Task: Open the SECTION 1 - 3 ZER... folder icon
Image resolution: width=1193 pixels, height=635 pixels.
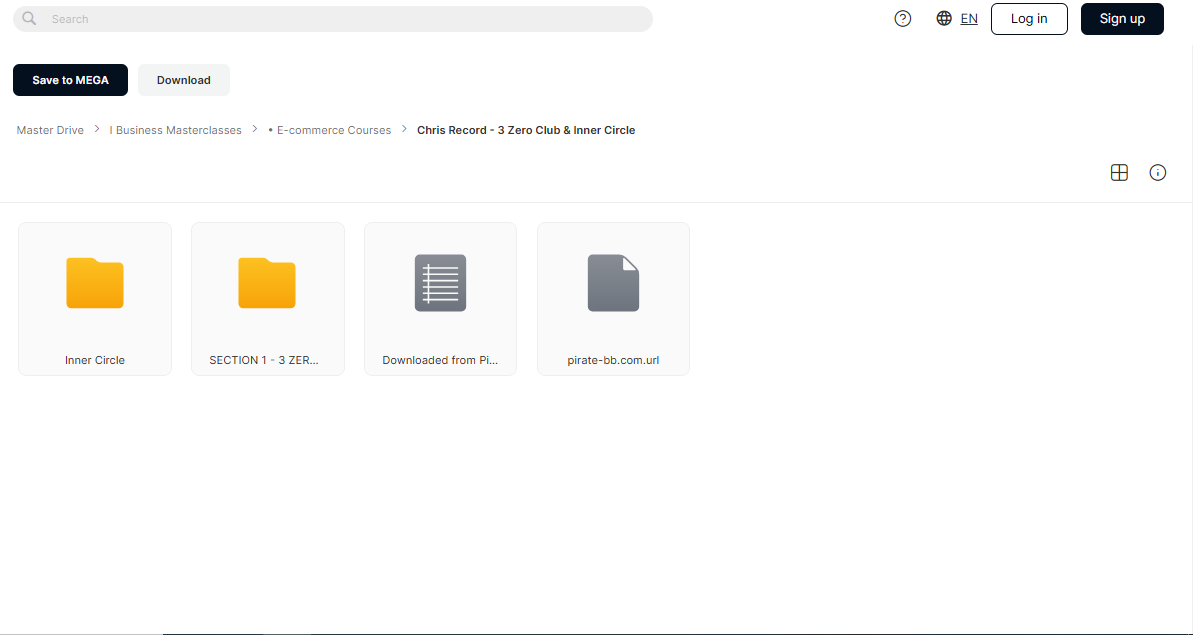Action: [x=267, y=283]
